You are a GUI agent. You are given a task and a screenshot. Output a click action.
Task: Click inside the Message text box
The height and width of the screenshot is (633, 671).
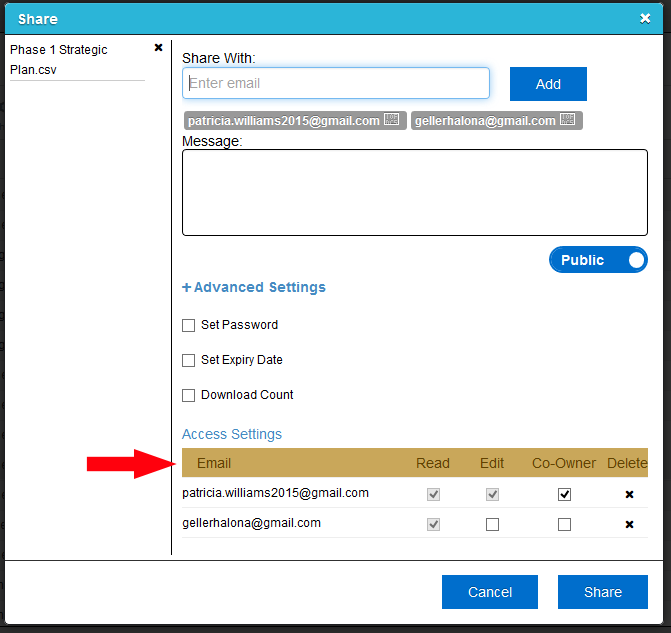click(414, 192)
